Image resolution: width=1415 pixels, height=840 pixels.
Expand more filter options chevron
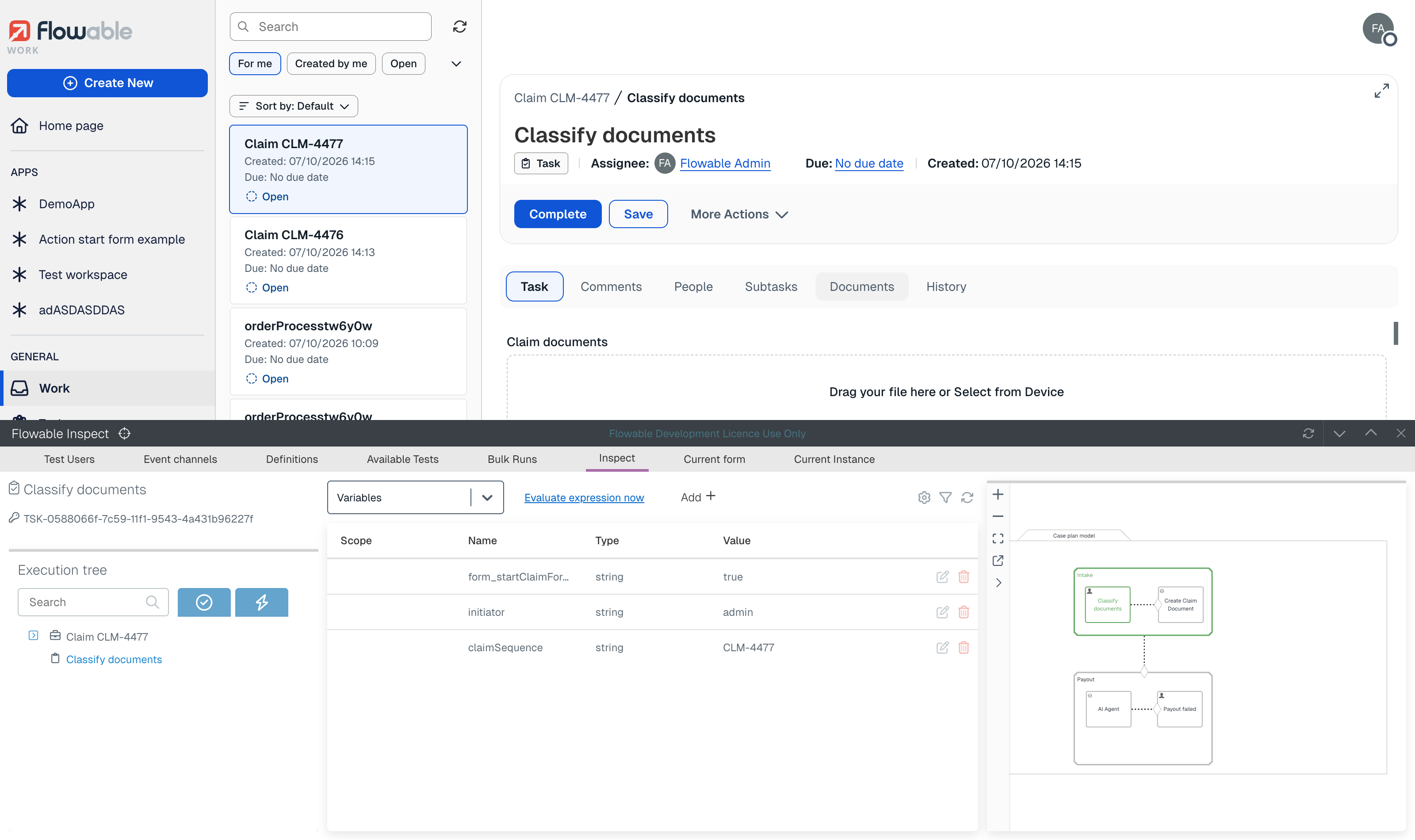(x=456, y=63)
